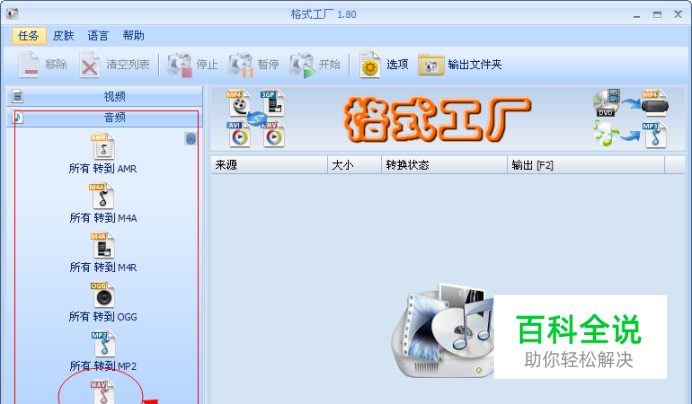Select 所有 转到 M4A icon

click(103, 196)
